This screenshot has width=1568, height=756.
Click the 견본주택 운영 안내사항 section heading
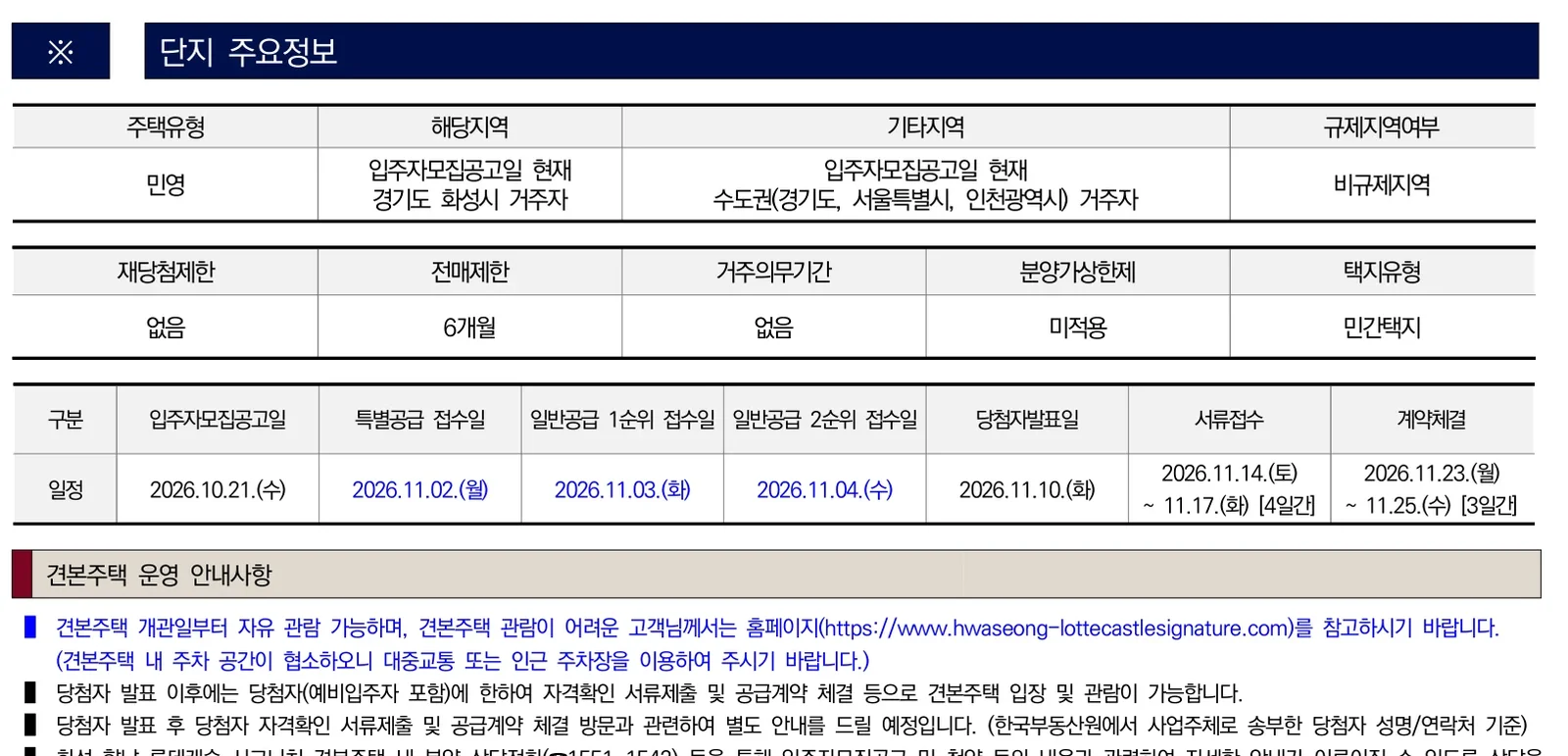(x=159, y=575)
